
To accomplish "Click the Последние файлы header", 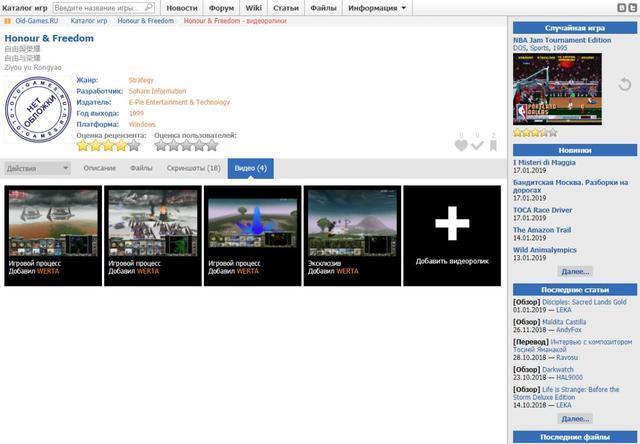I will (x=575, y=437).
